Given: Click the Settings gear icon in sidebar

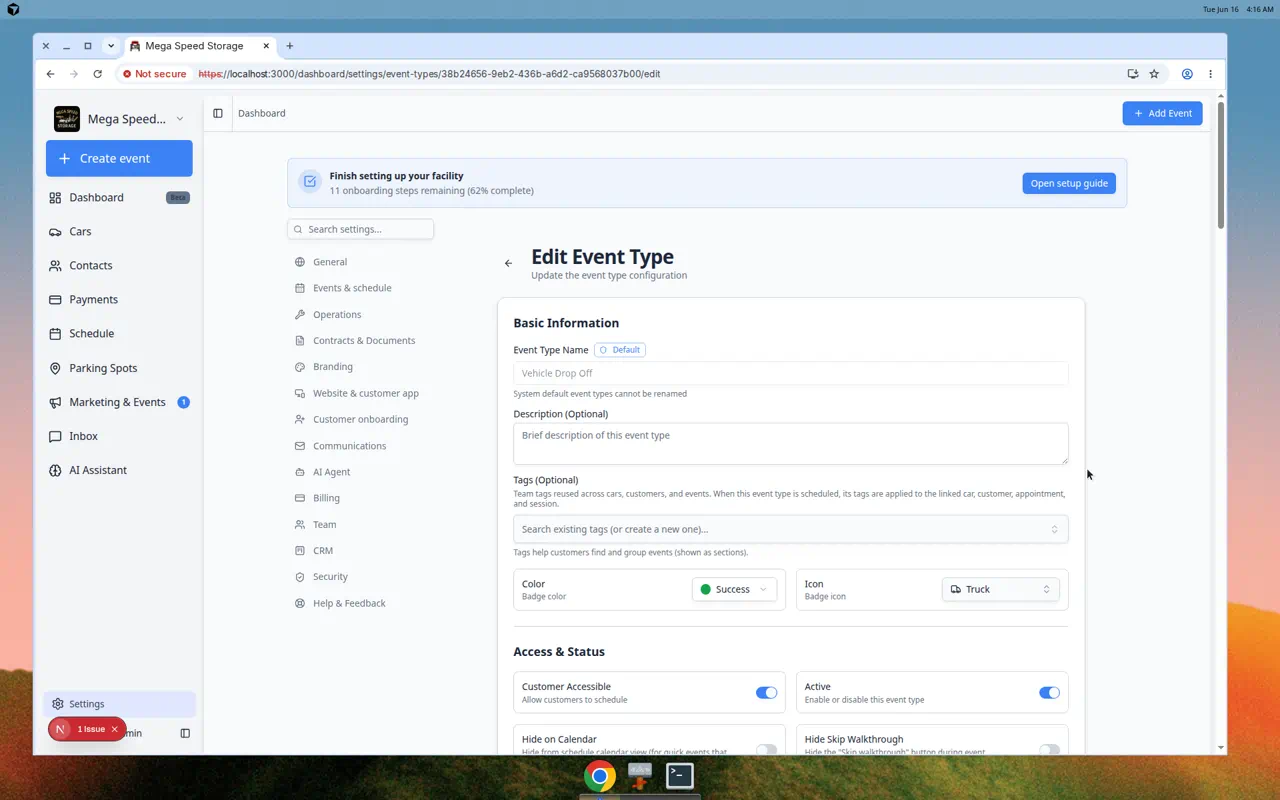Looking at the screenshot, I should (58, 704).
